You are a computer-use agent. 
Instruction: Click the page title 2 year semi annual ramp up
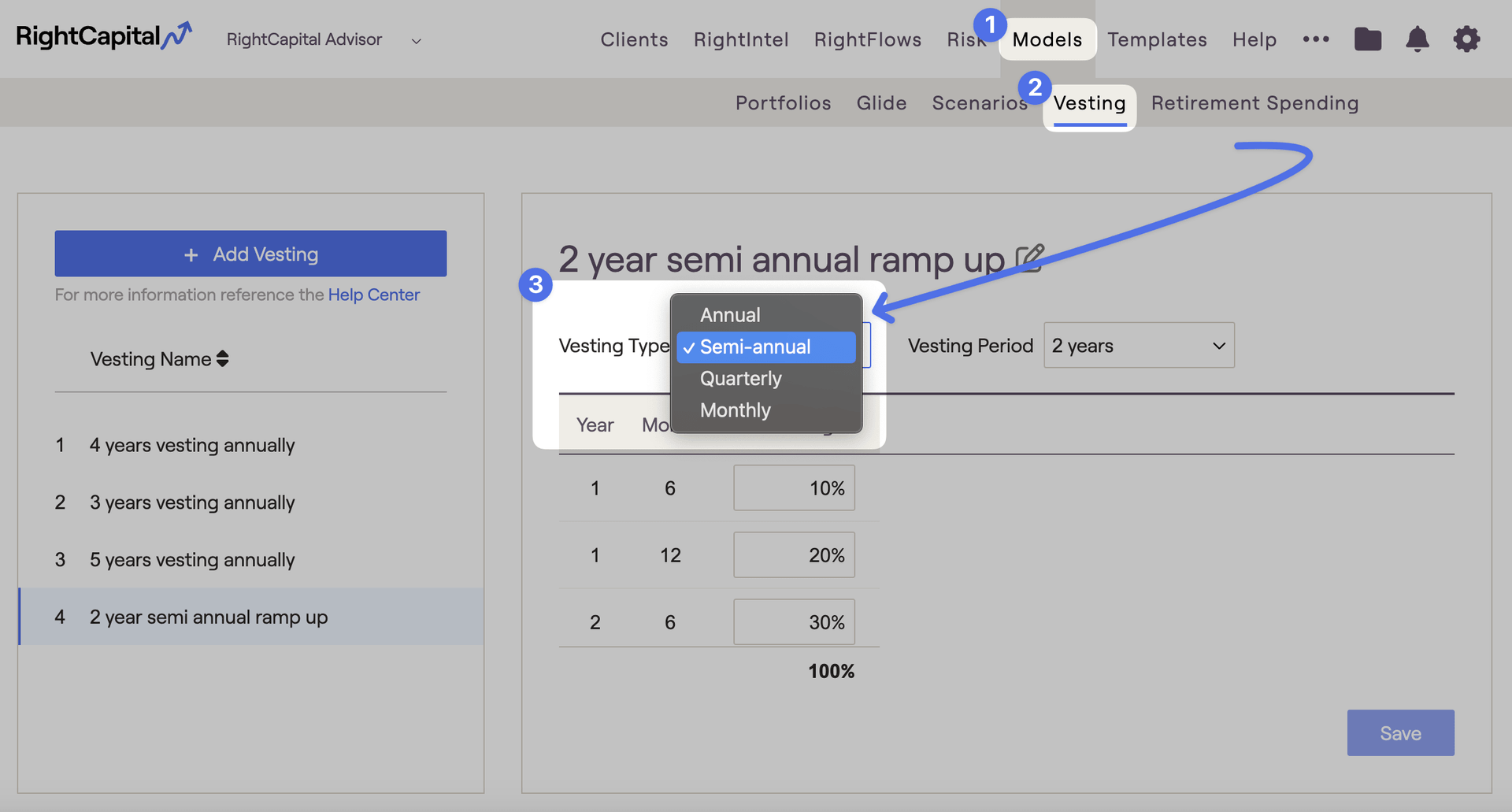(x=781, y=259)
